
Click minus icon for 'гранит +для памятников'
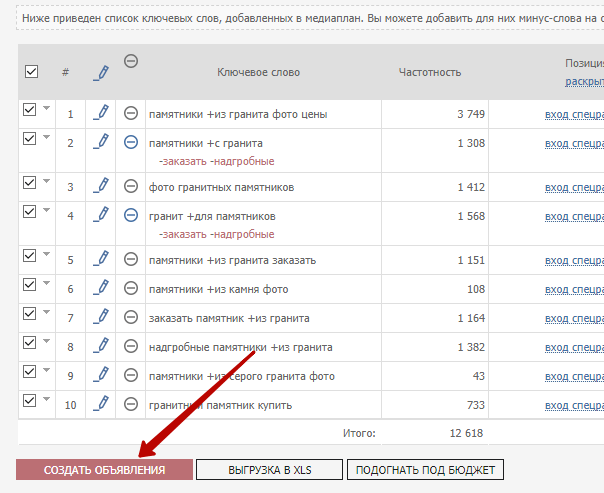click(x=130, y=216)
